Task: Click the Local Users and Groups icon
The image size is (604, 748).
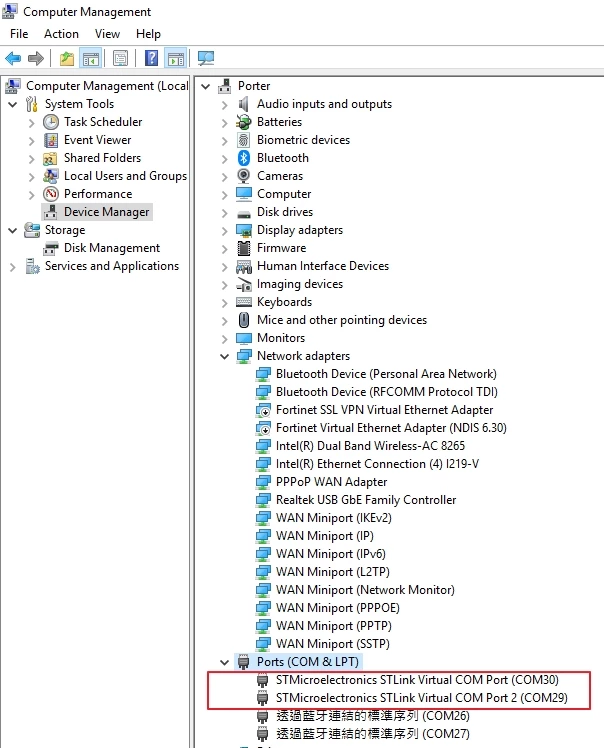Action: point(51,176)
